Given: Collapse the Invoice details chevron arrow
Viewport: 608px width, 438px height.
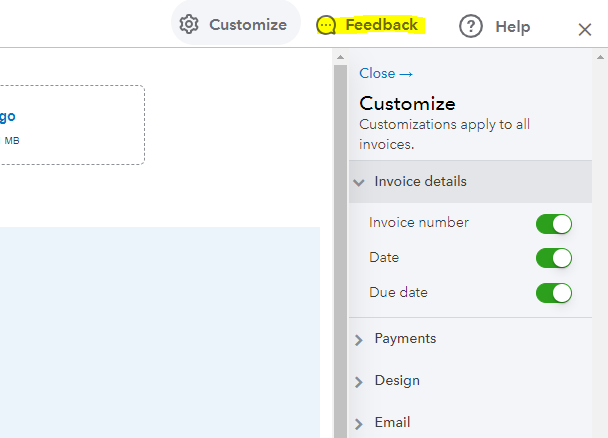Looking at the screenshot, I should pyautogui.click(x=358, y=183).
